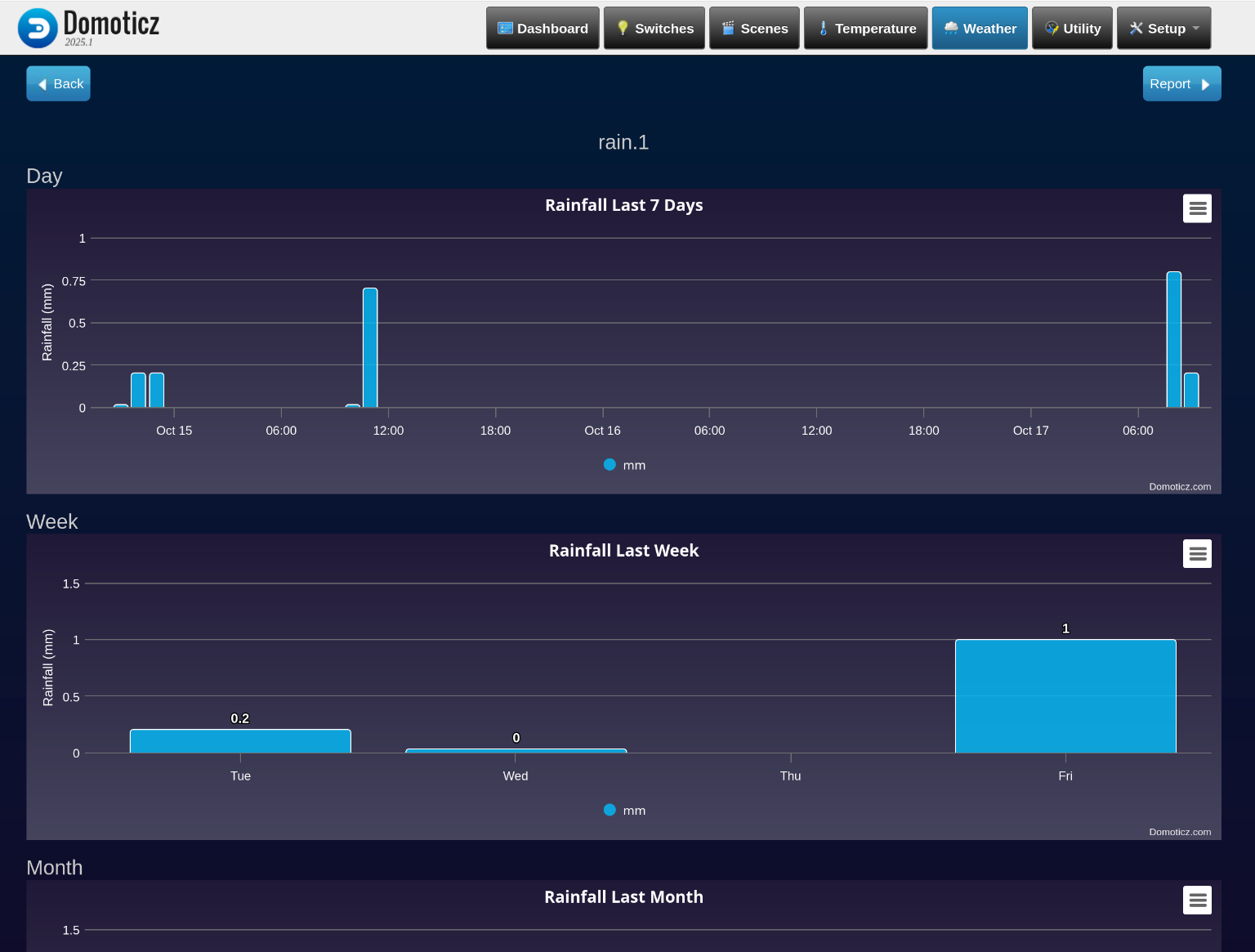Select the Weather tab
This screenshot has width=1255, height=952.
(980, 29)
